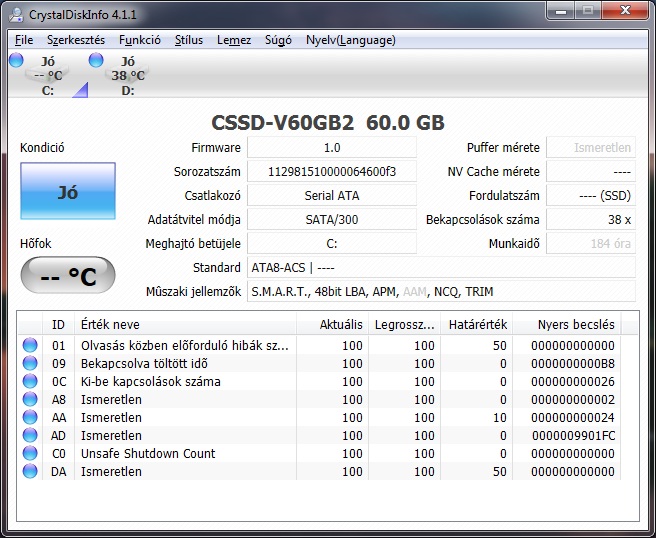Click the serial number field 112981510000064600f3

pos(332,172)
